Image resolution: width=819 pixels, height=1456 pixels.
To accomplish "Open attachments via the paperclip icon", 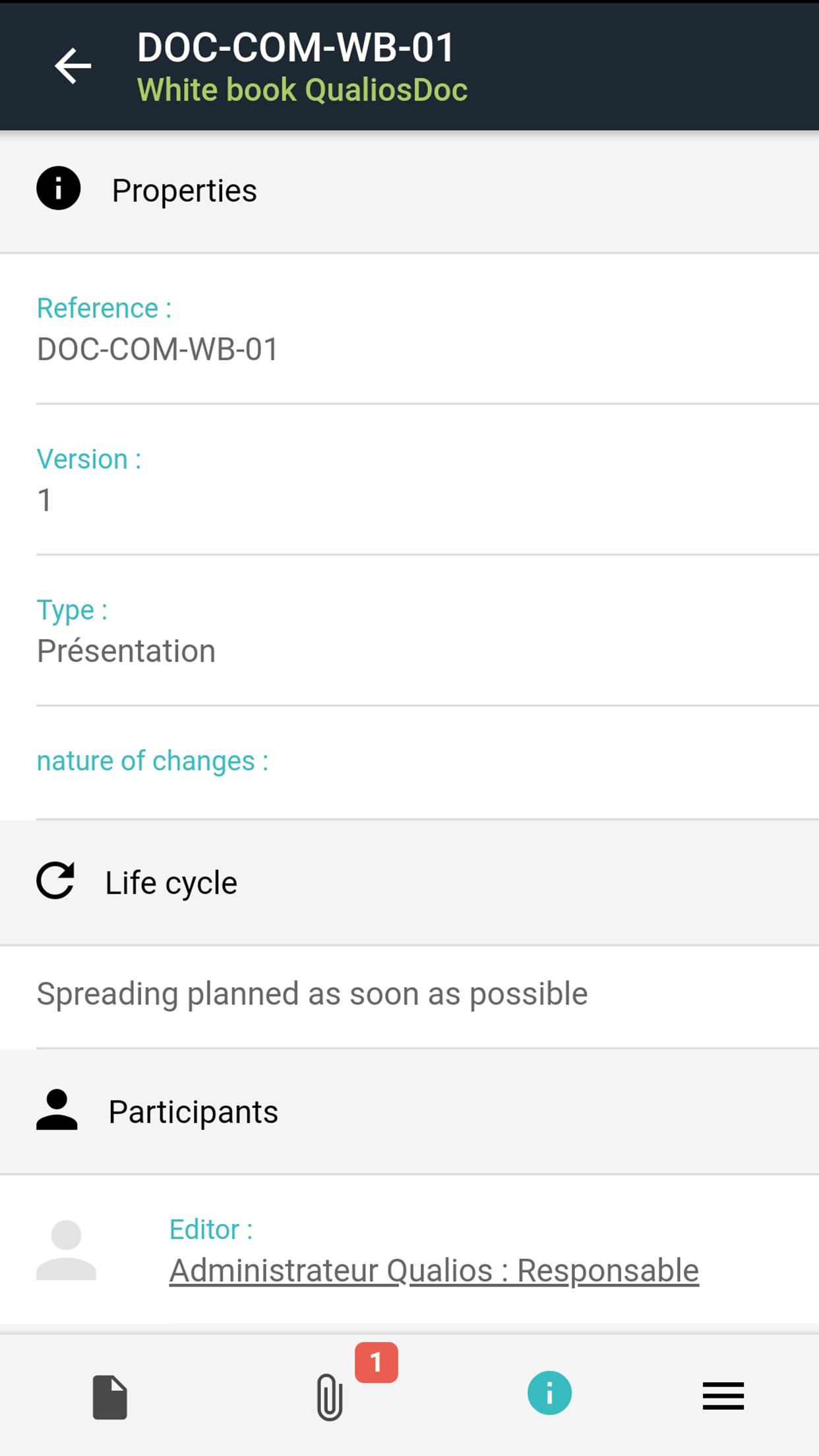I will [329, 1397].
